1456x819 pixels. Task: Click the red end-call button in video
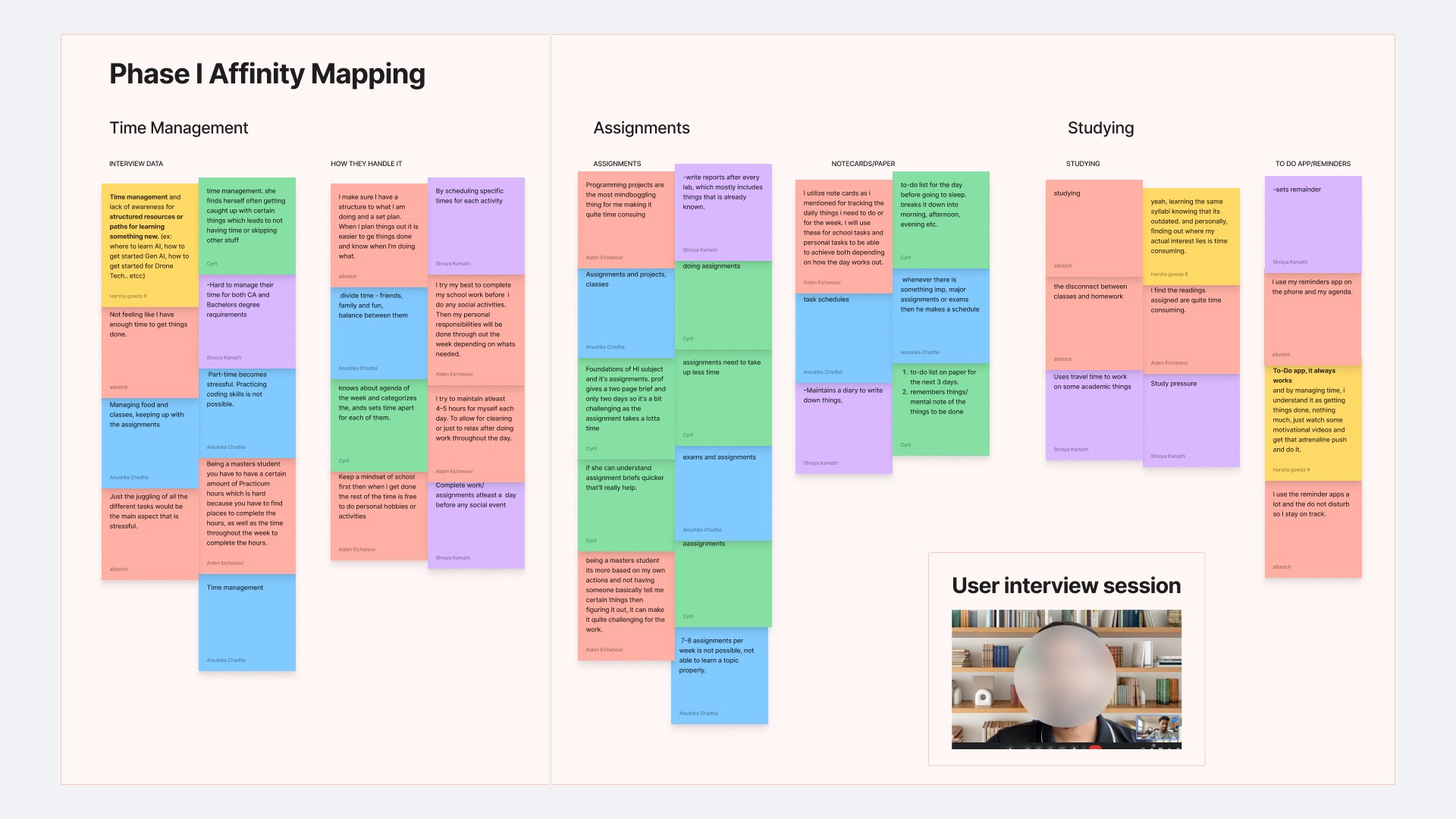coord(1094,748)
